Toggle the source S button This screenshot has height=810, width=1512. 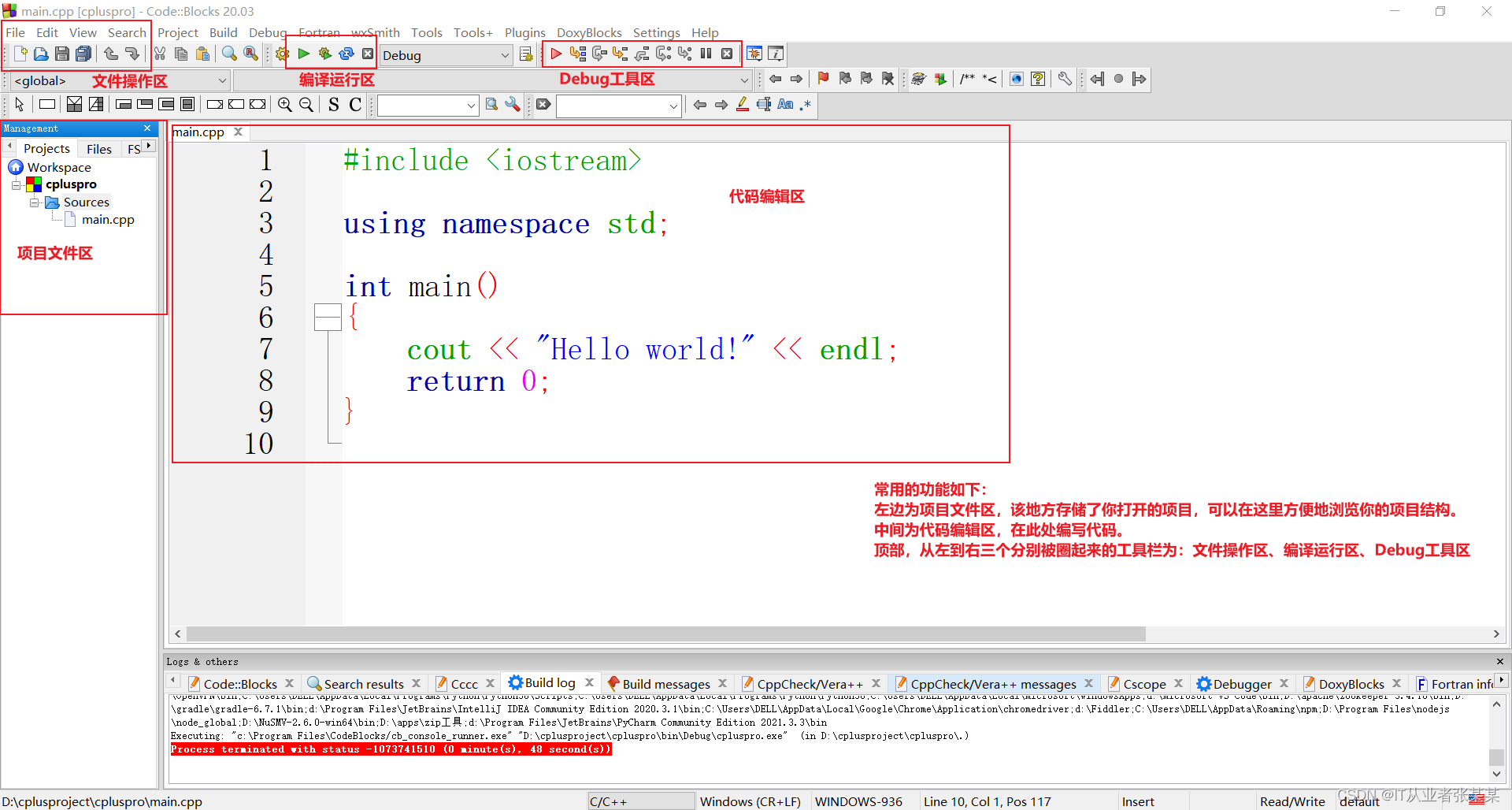(334, 104)
